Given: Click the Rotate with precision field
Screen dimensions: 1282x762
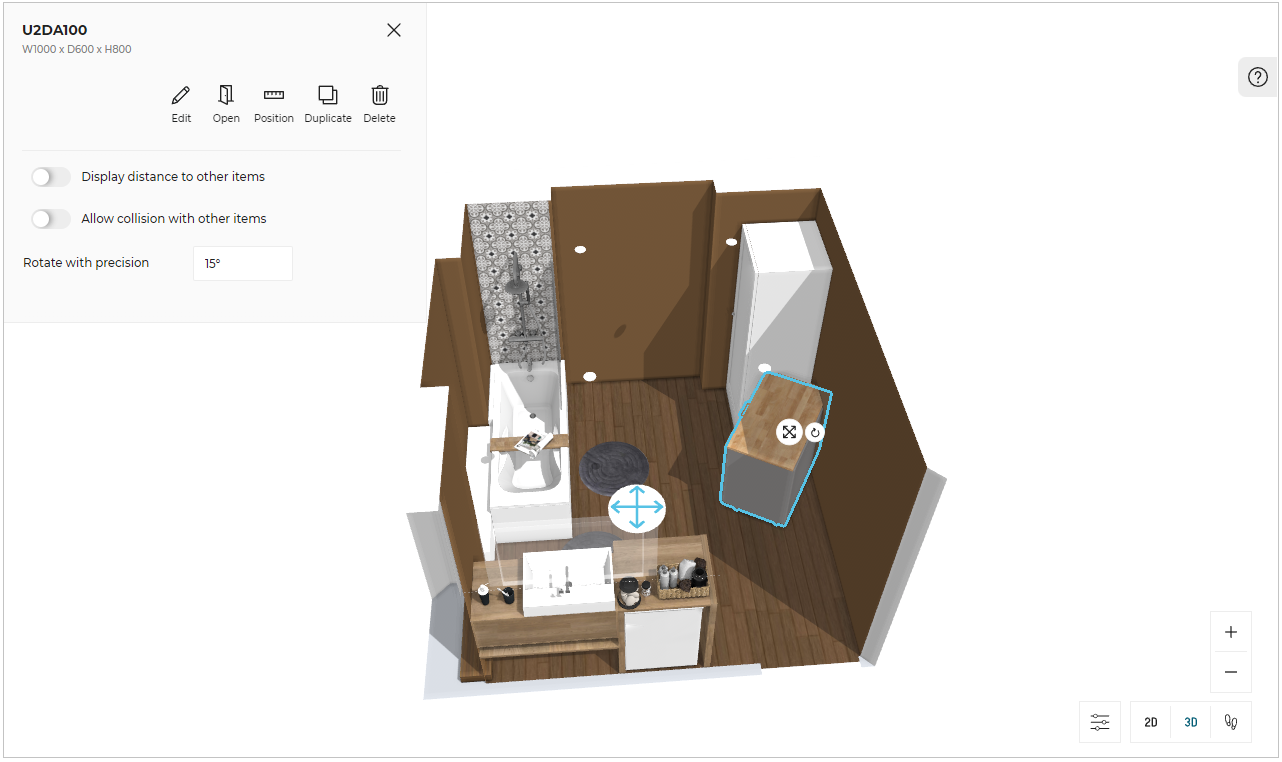Looking at the screenshot, I should pyautogui.click(x=243, y=264).
